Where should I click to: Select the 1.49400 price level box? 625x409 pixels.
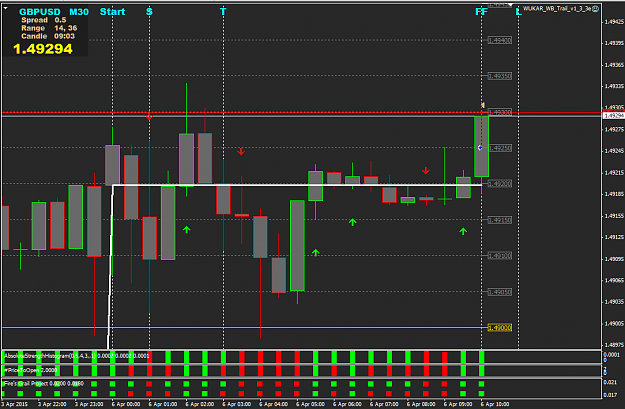[500, 40]
